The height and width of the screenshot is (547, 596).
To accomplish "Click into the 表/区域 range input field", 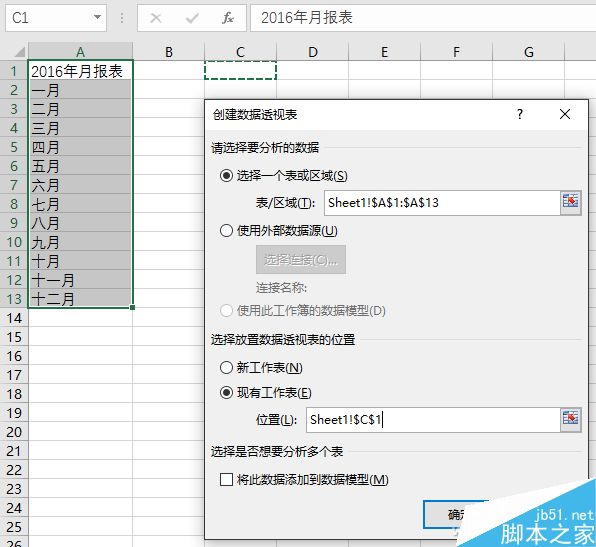I will [442, 203].
